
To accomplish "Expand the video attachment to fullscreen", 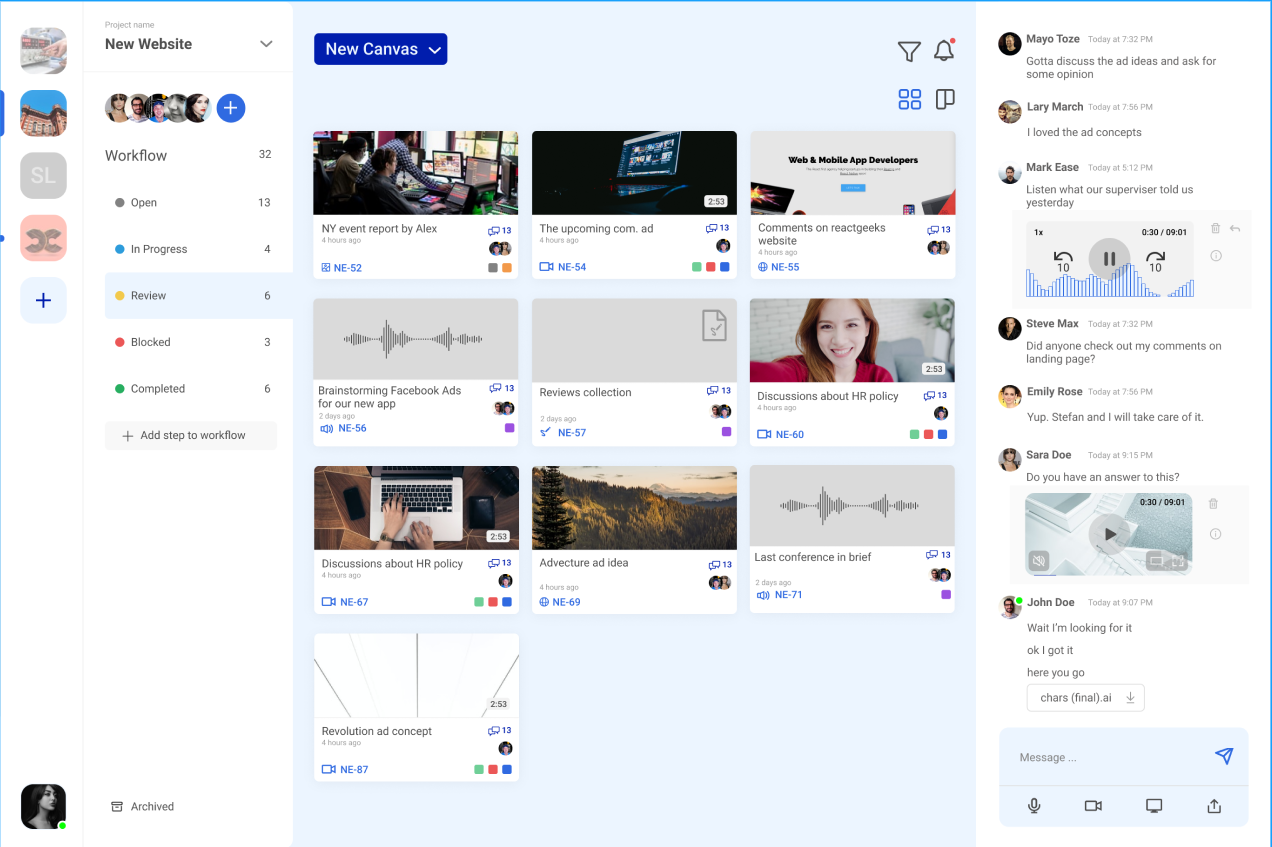I will (1178, 561).
